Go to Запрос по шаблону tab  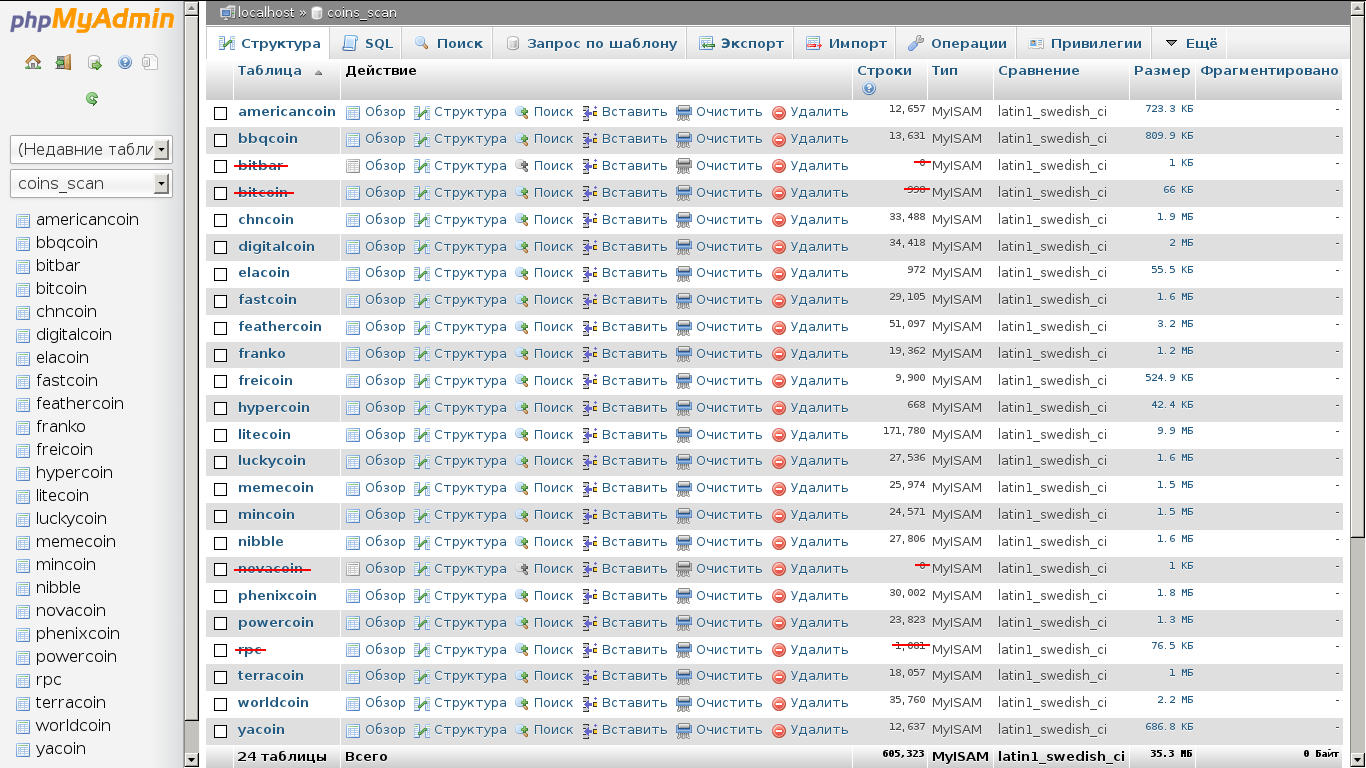(x=591, y=43)
